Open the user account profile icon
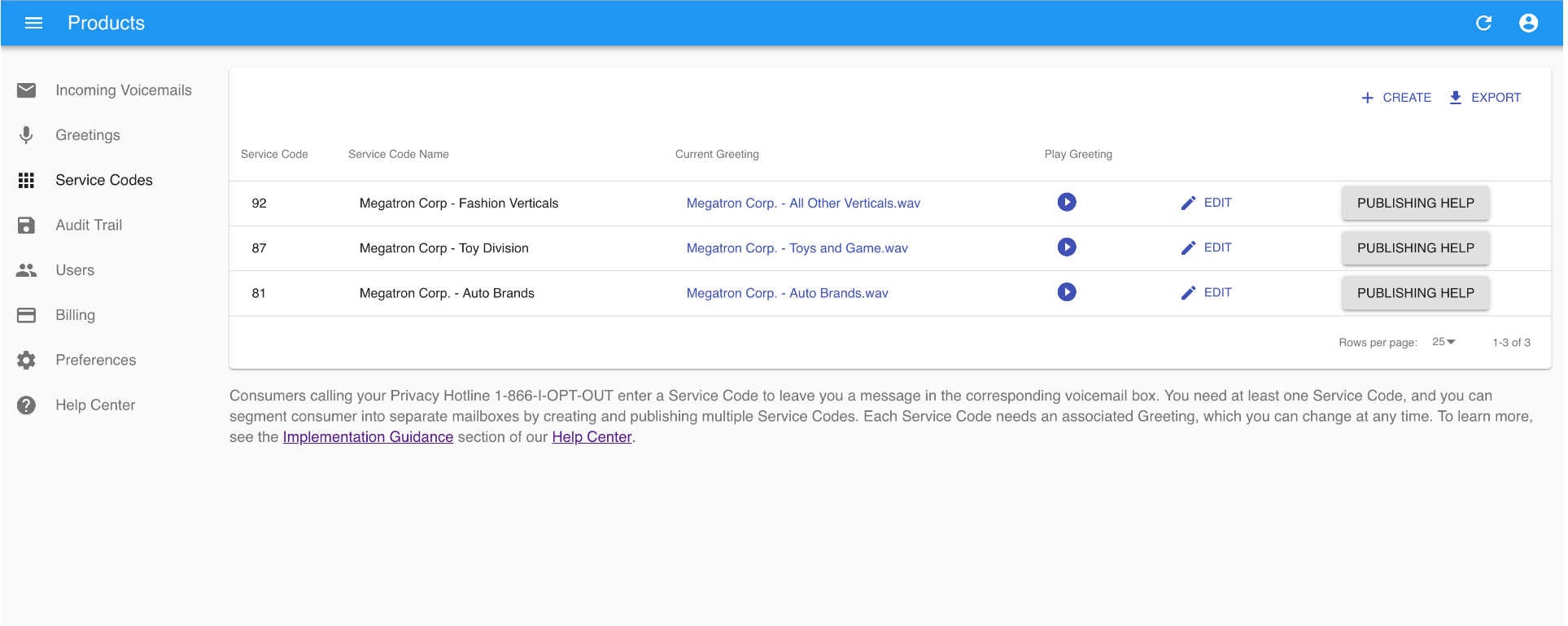This screenshot has width=1568, height=626. (x=1528, y=23)
